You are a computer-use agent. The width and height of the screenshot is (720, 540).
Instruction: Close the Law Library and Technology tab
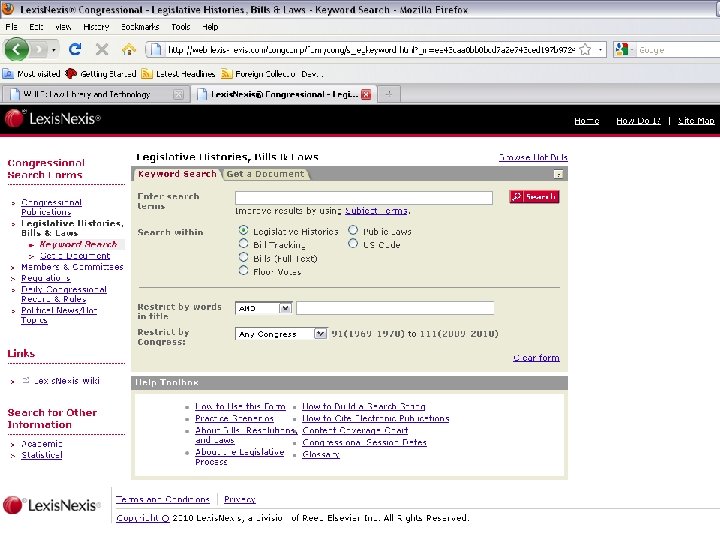click(x=178, y=94)
